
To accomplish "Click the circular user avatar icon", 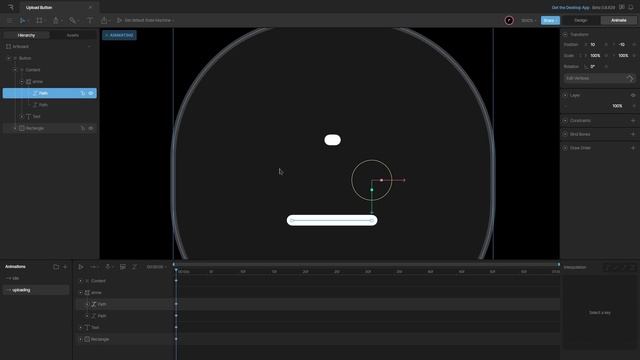I will (x=509, y=20).
